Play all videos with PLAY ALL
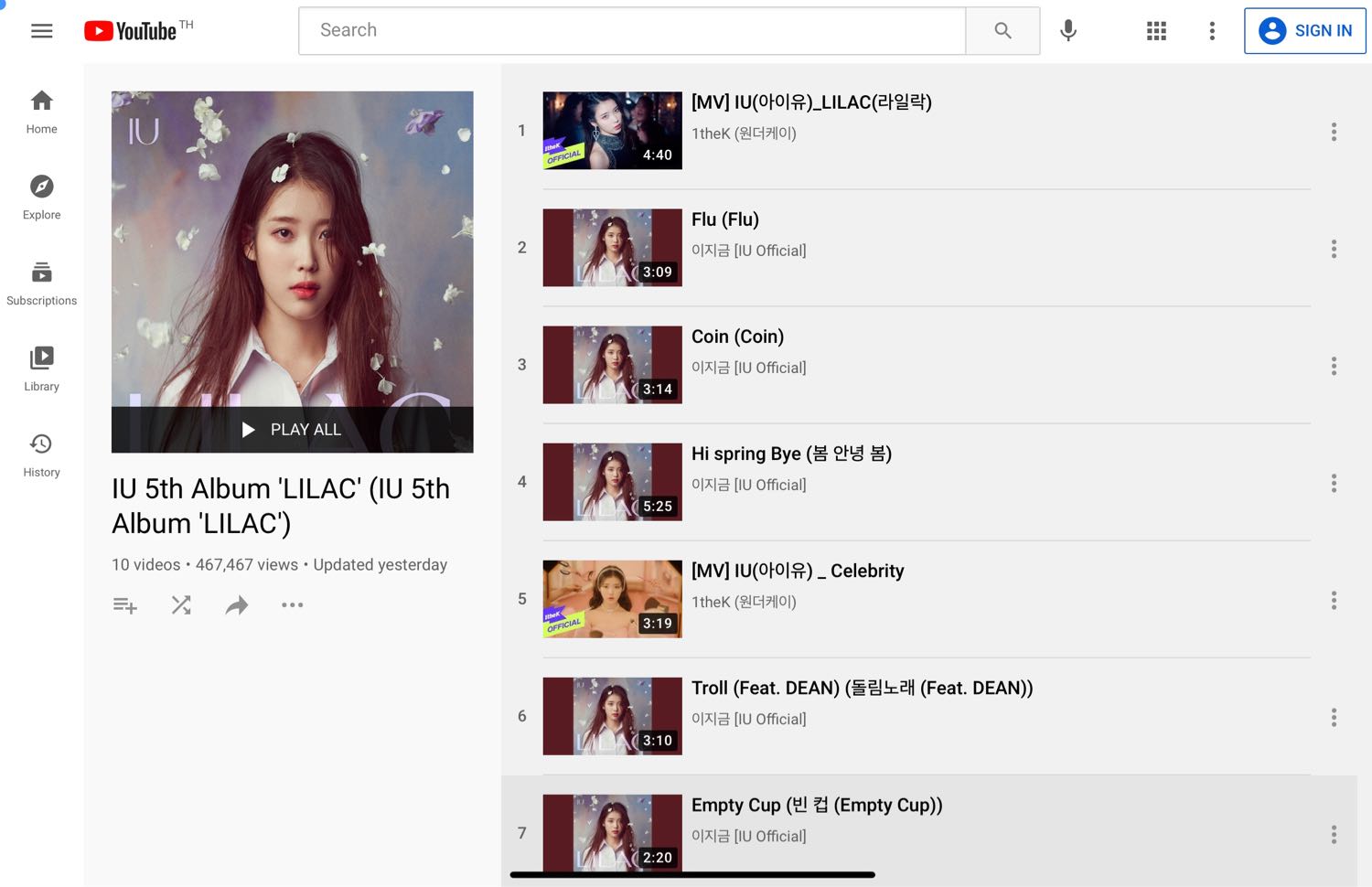The width and height of the screenshot is (1372, 887). [x=293, y=430]
